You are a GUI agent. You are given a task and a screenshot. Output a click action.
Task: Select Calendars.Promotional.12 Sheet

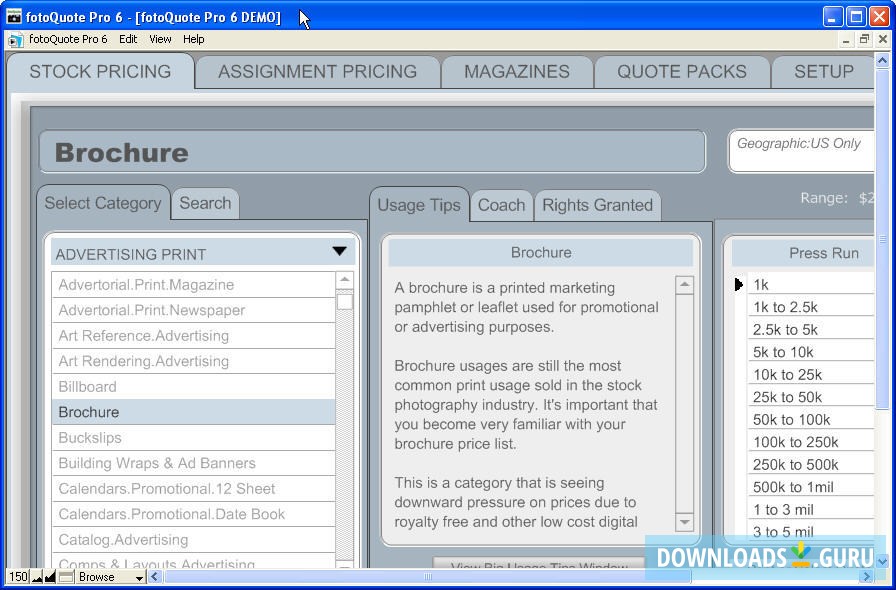193,489
